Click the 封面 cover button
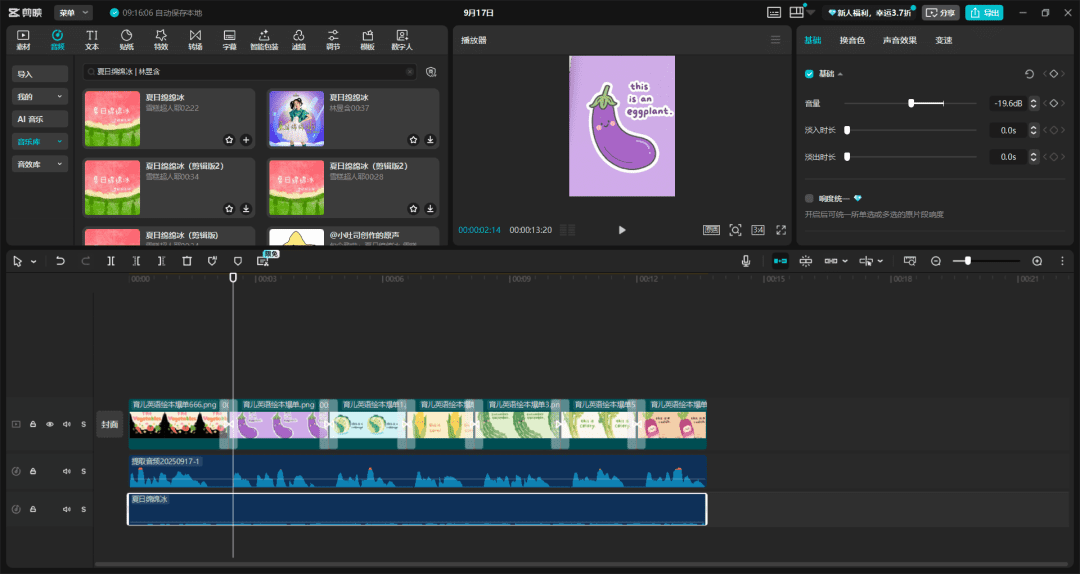 (110, 424)
